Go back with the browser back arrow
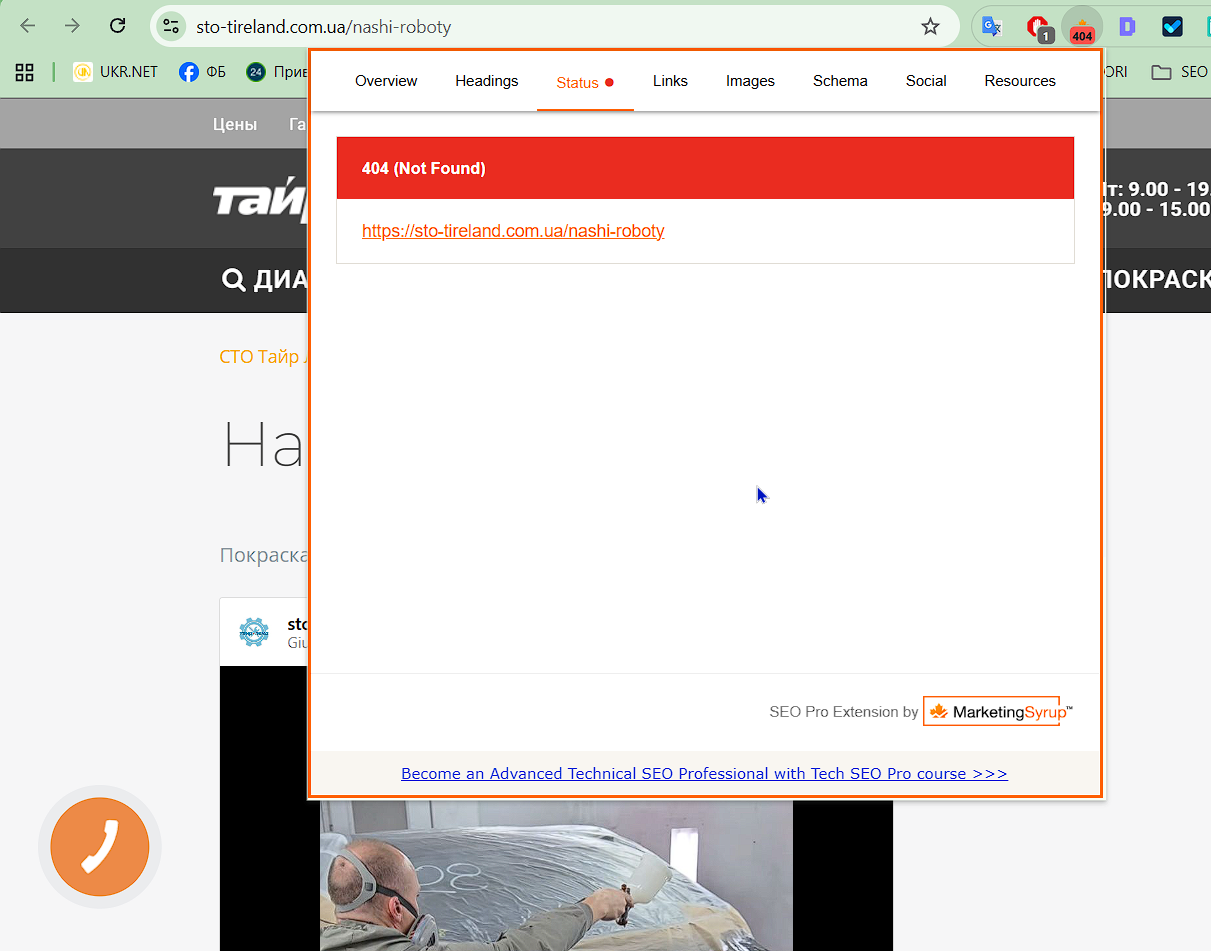The height and width of the screenshot is (951, 1211). click(28, 26)
